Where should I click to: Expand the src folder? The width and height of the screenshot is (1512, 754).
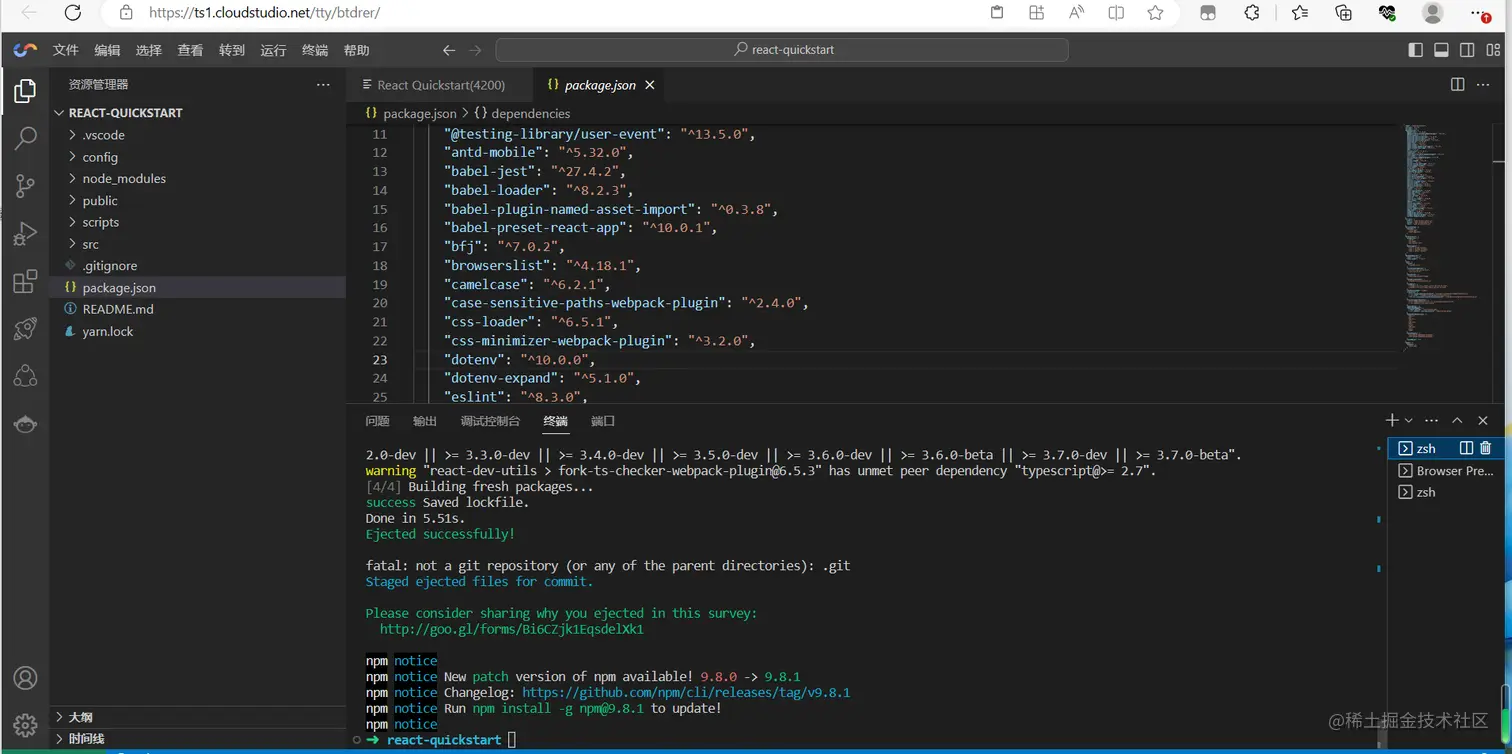[90, 244]
